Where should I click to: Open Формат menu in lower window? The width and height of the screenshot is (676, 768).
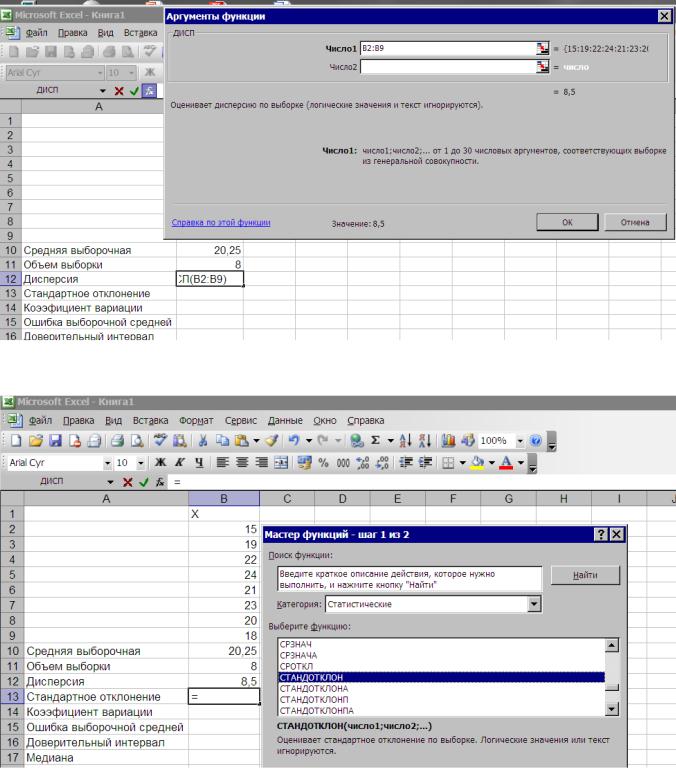196,420
